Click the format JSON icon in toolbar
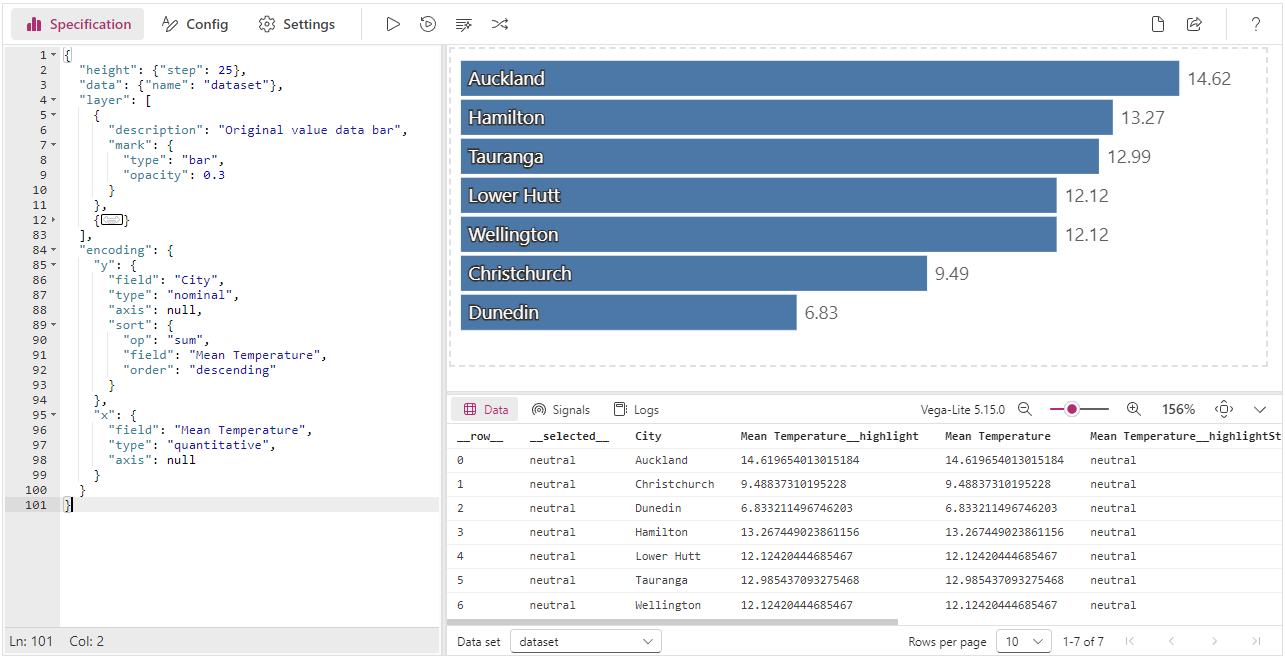Viewport: 1285px width, 658px height. pos(463,24)
